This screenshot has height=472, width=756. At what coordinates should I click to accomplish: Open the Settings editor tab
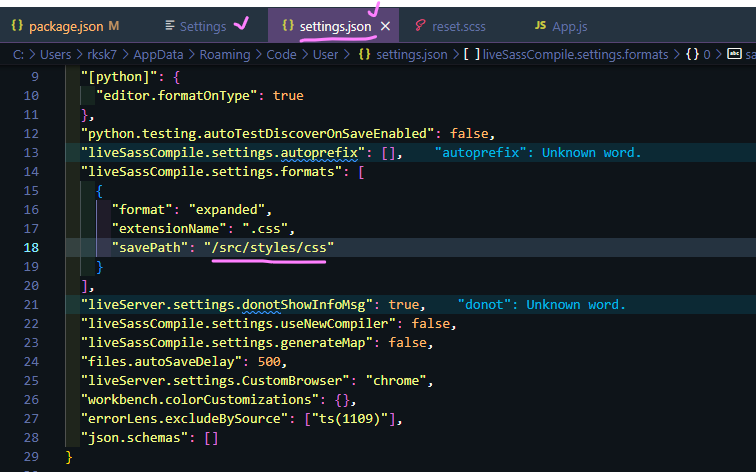pos(203,27)
